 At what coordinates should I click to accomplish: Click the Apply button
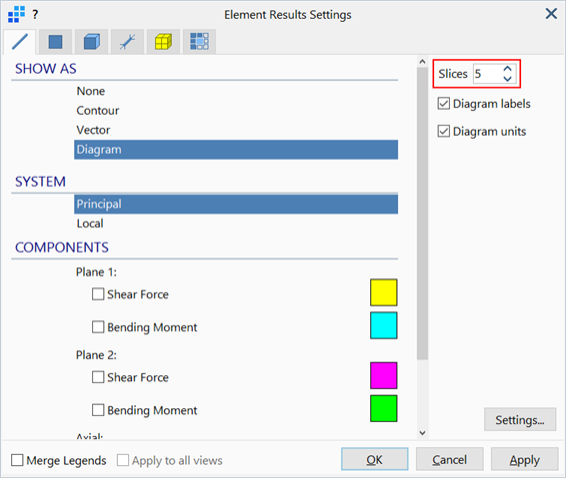tap(524, 460)
